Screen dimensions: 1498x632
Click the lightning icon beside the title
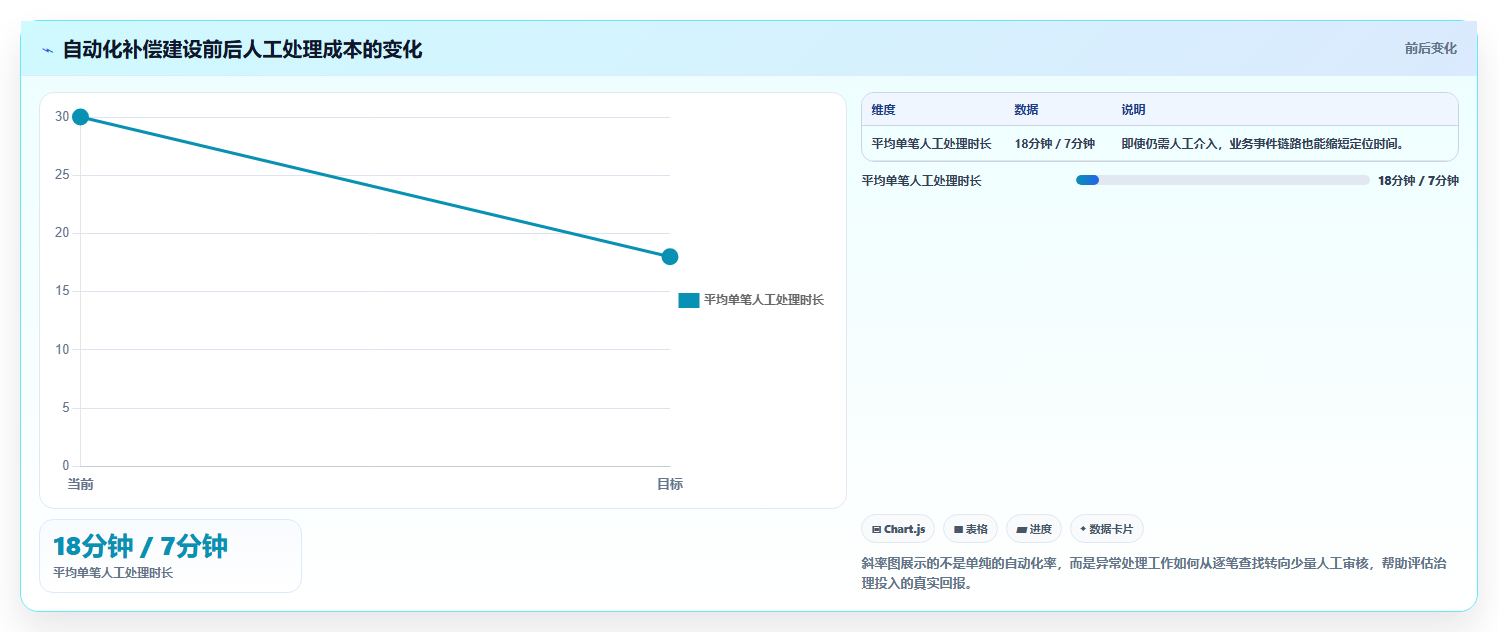pyautogui.click(x=47, y=50)
